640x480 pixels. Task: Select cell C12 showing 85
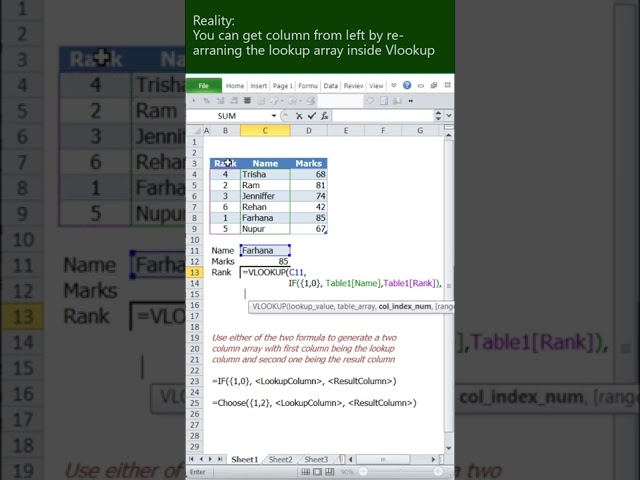[x=265, y=261]
